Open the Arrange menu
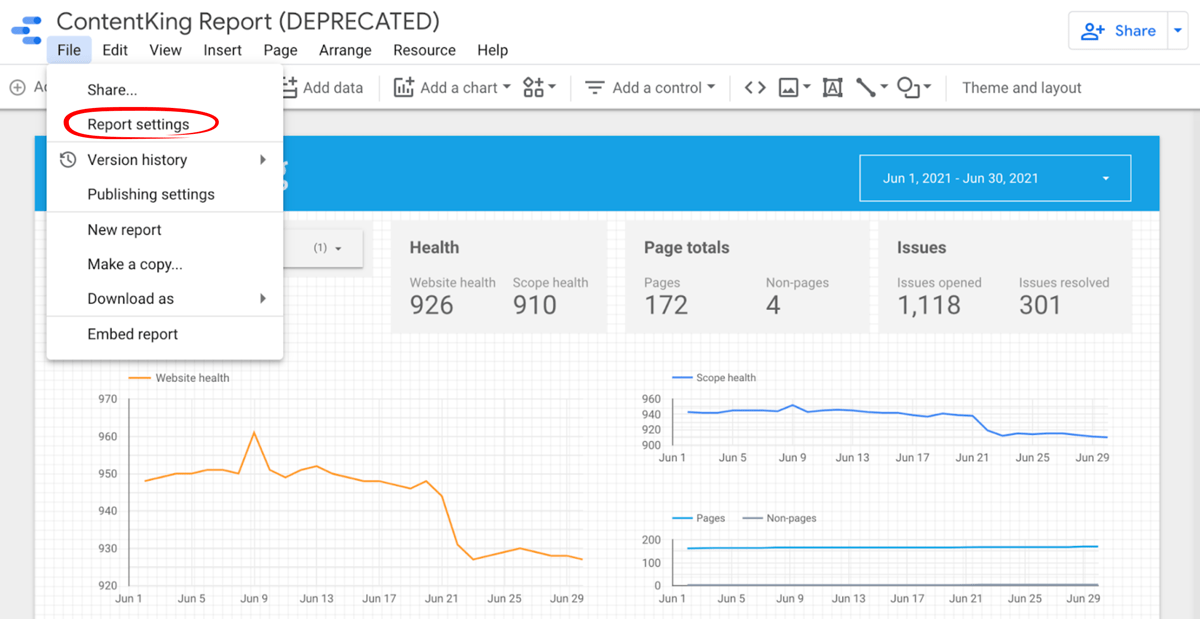 345,50
